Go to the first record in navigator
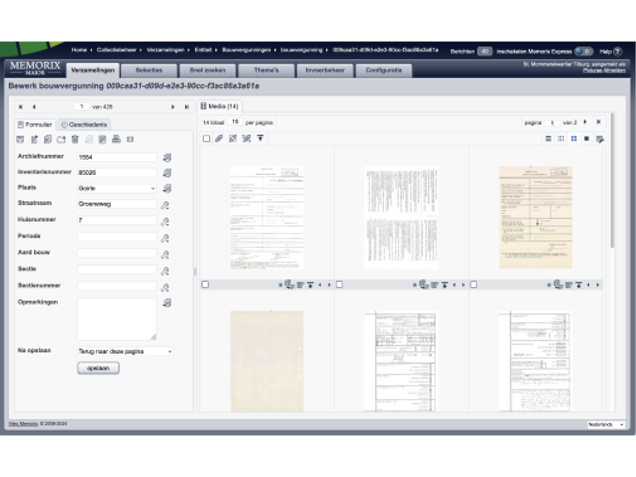 pos(21,107)
